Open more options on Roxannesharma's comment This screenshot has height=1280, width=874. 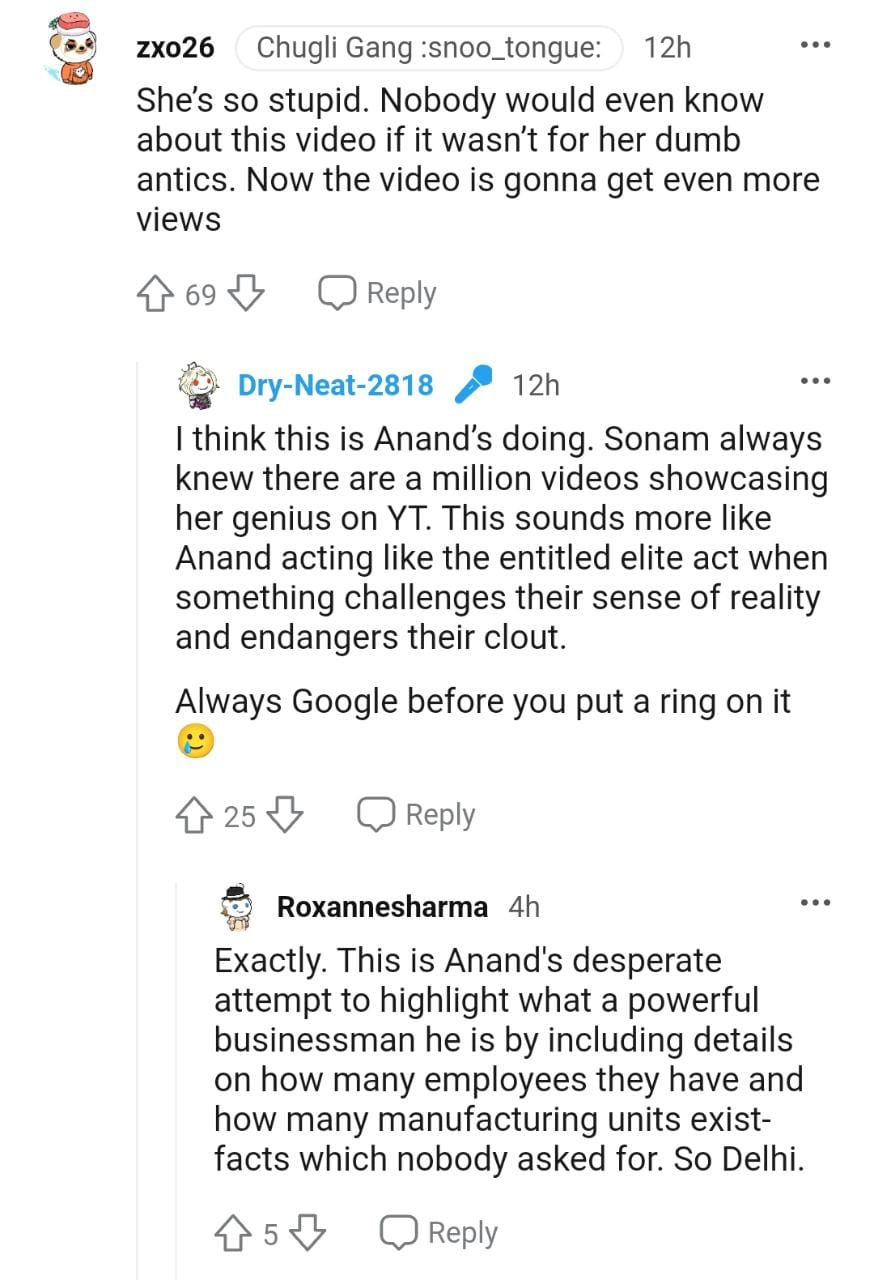coord(816,903)
